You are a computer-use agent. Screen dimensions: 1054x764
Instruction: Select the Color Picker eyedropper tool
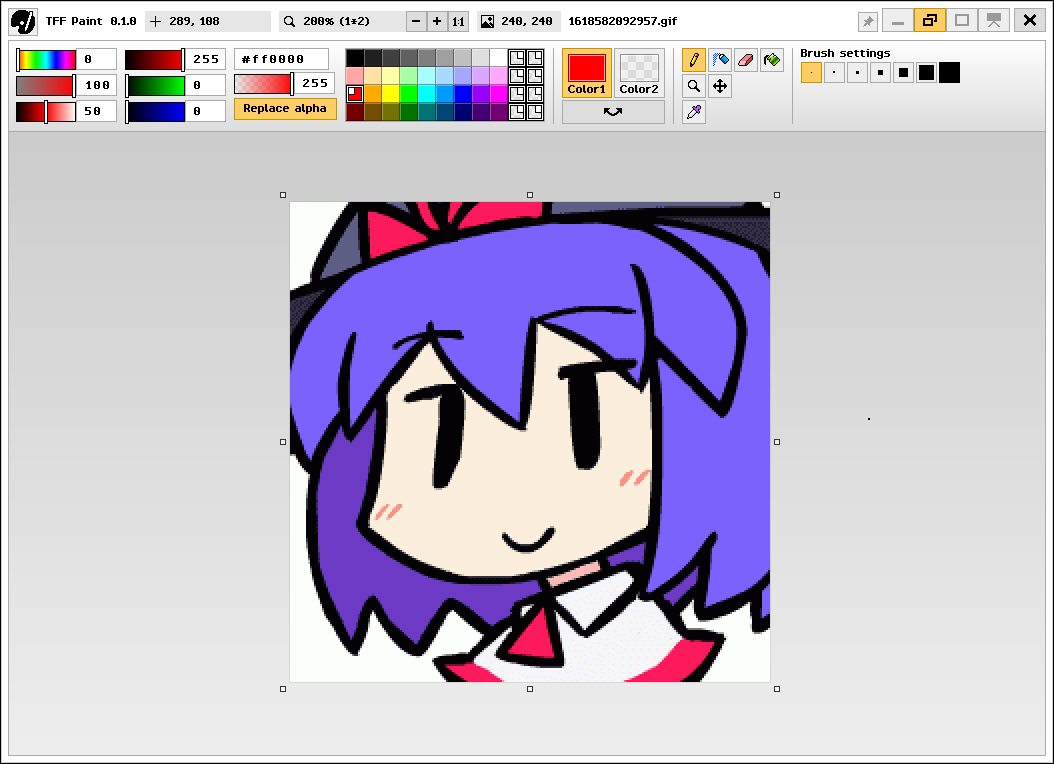(x=694, y=112)
